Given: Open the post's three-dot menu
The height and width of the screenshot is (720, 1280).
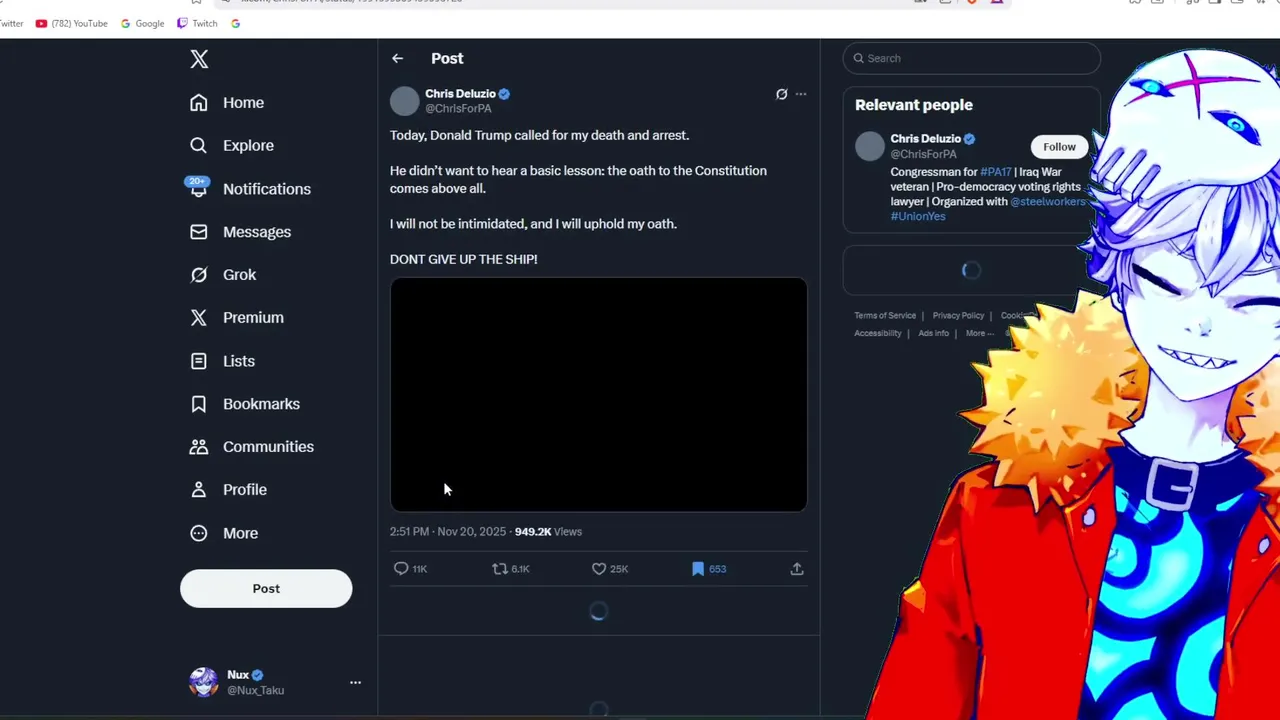Looking at the screenshot, I should [801, 94].
